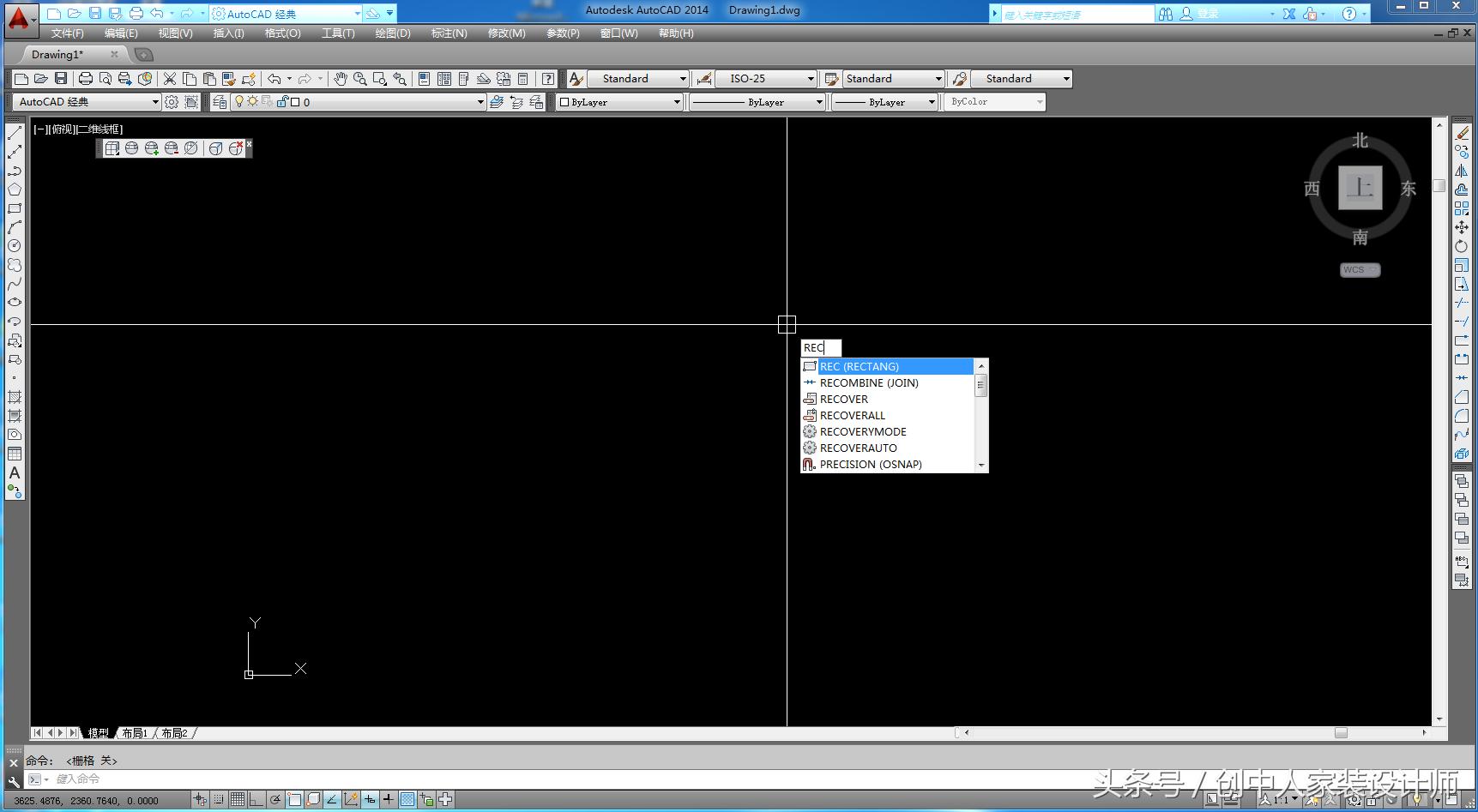1478x812 pixels.
Task: Select the Polygon draw tool
Action: coord(15,189)
